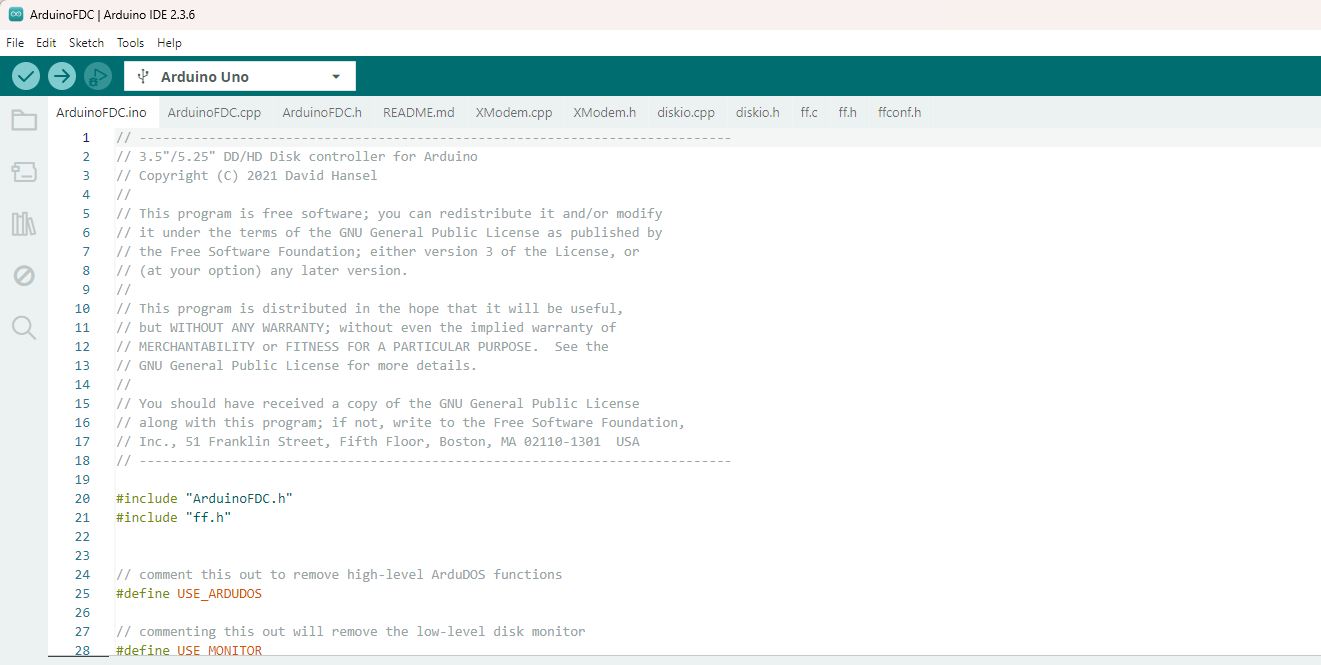This screenshot has height=665, width=1321.
Task: Switch to the XModem.h tab
Action: click(x=604, y=113)
